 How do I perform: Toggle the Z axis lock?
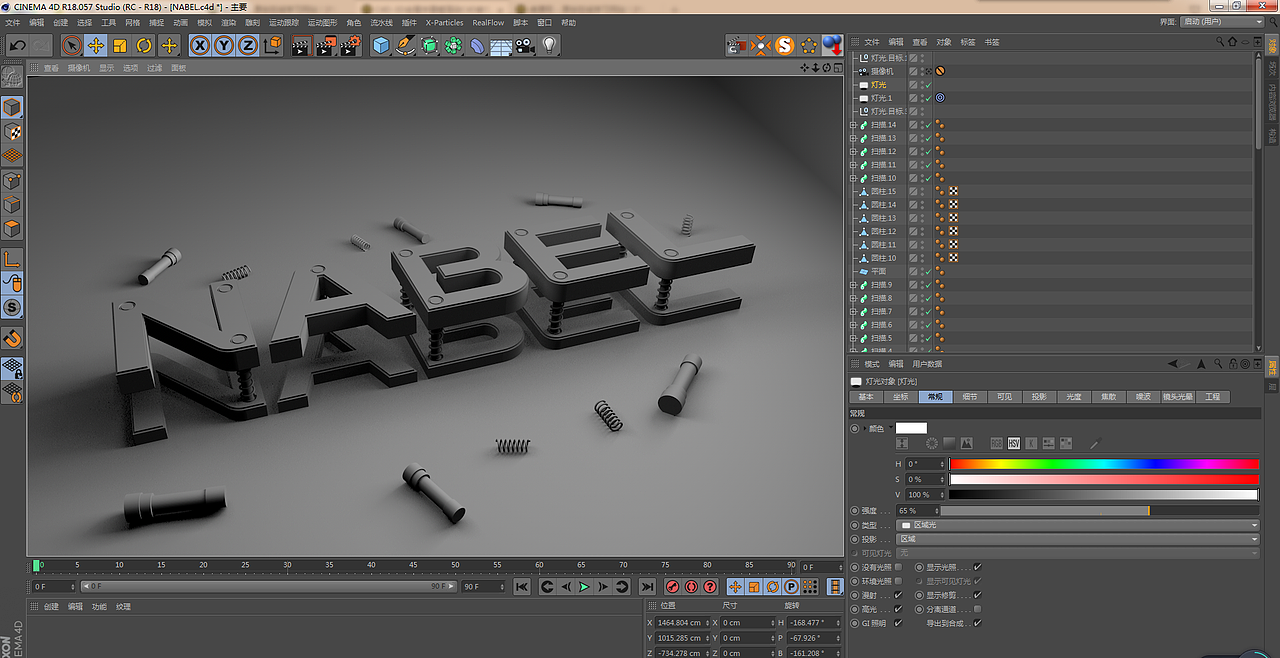248,45
